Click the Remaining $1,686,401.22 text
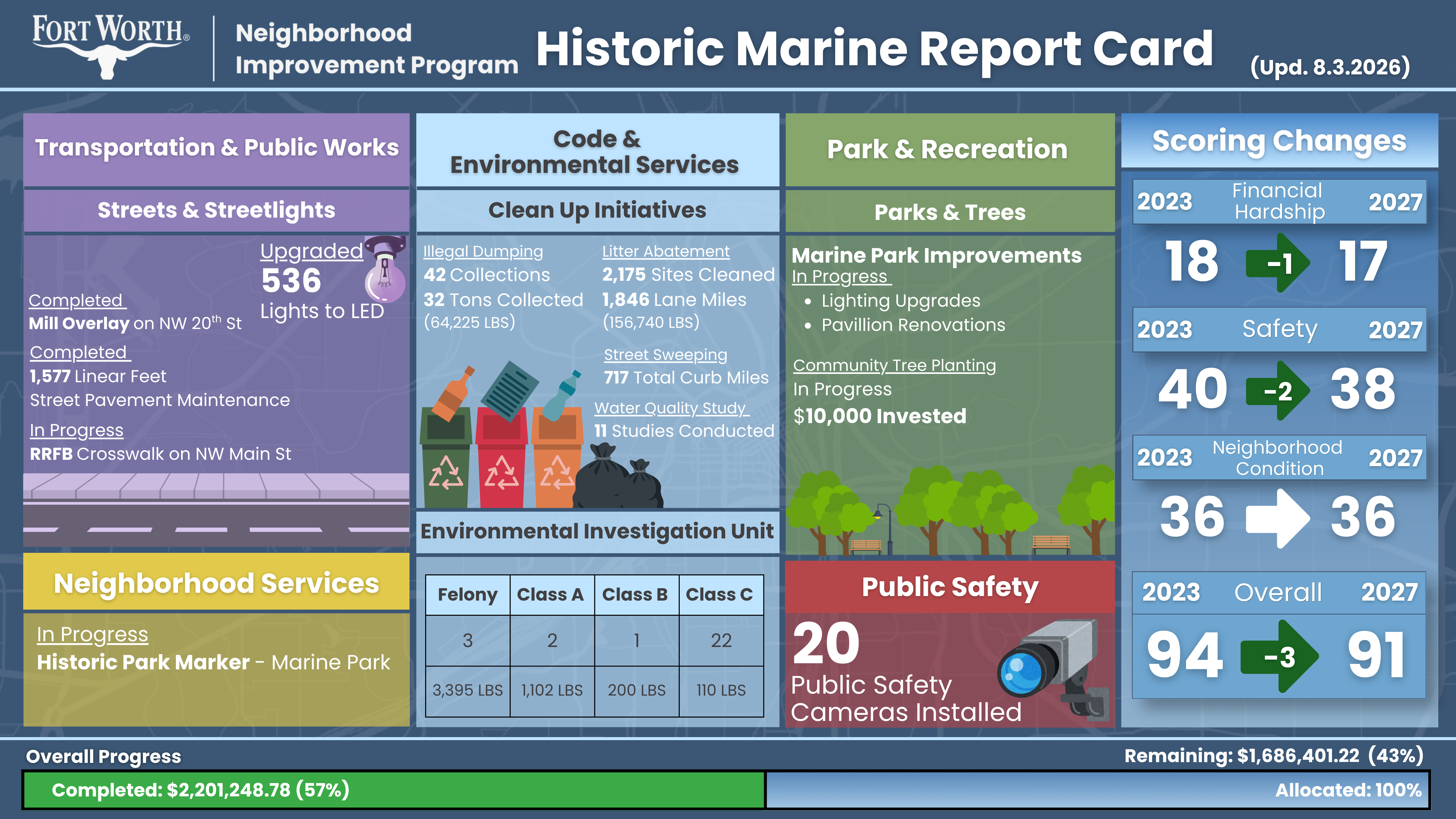1456x819 pixels. [x=1273, y=756]
